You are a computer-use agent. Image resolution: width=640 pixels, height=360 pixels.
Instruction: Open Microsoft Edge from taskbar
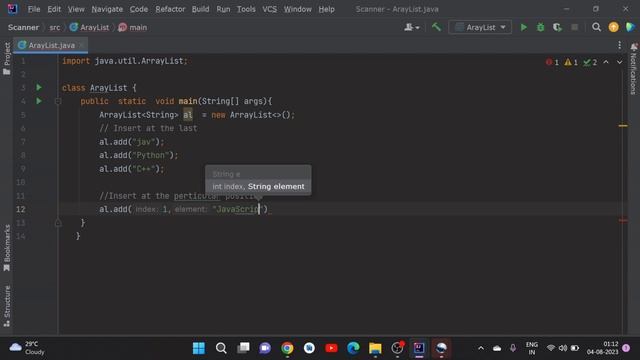coord(353,348)
